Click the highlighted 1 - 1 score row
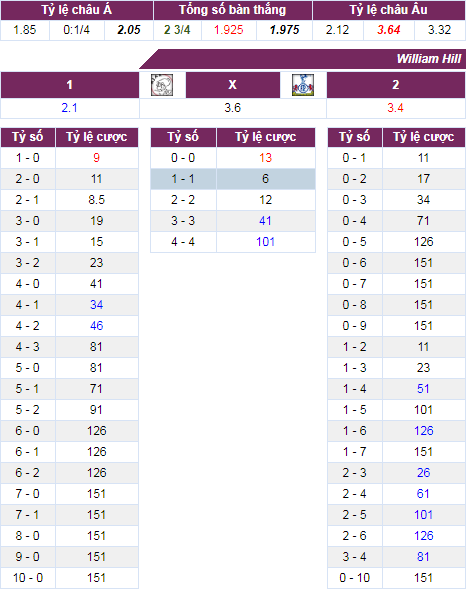The image size is (466, 591). [x=233, y=179]
